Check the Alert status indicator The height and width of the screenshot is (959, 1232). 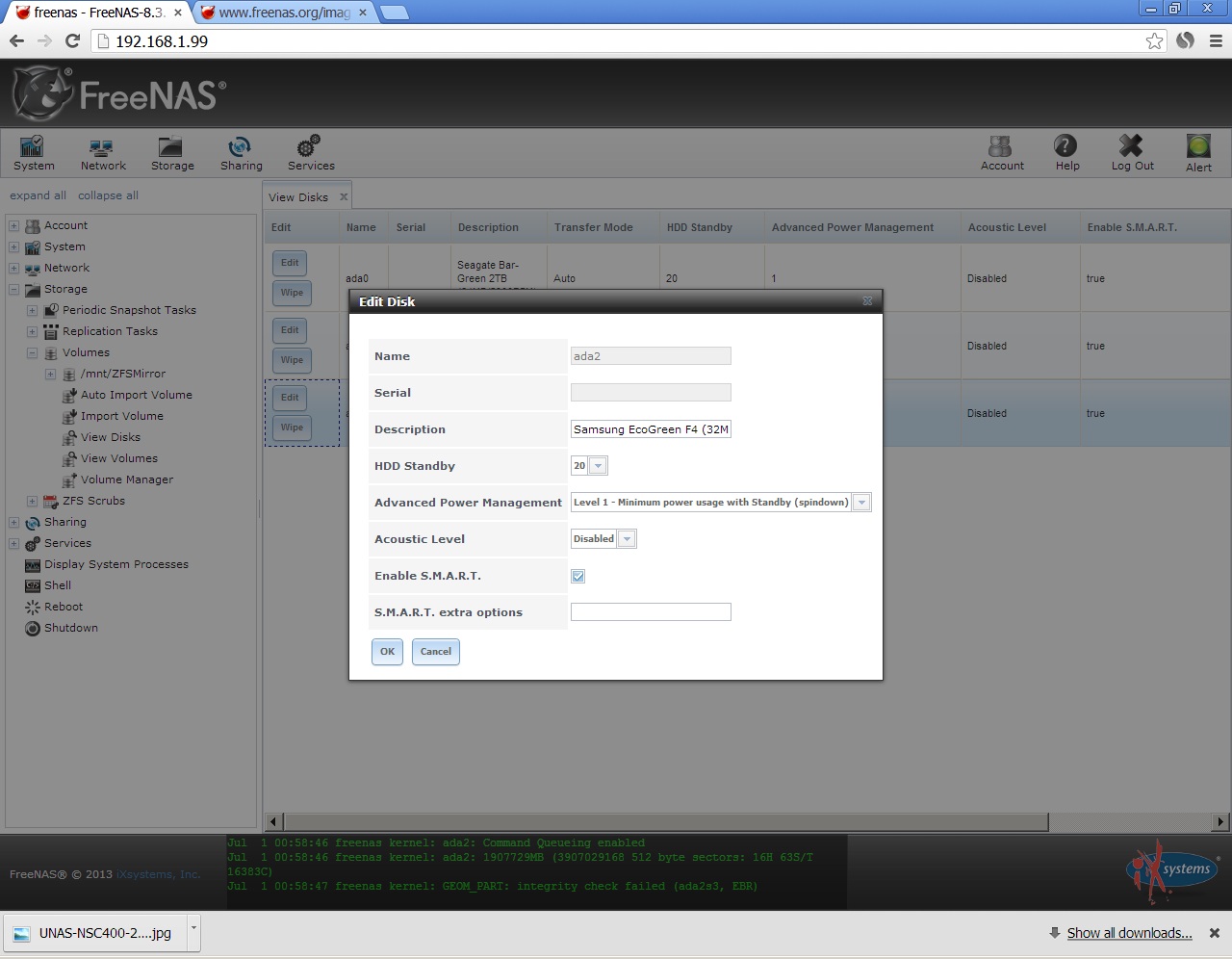1197,152
